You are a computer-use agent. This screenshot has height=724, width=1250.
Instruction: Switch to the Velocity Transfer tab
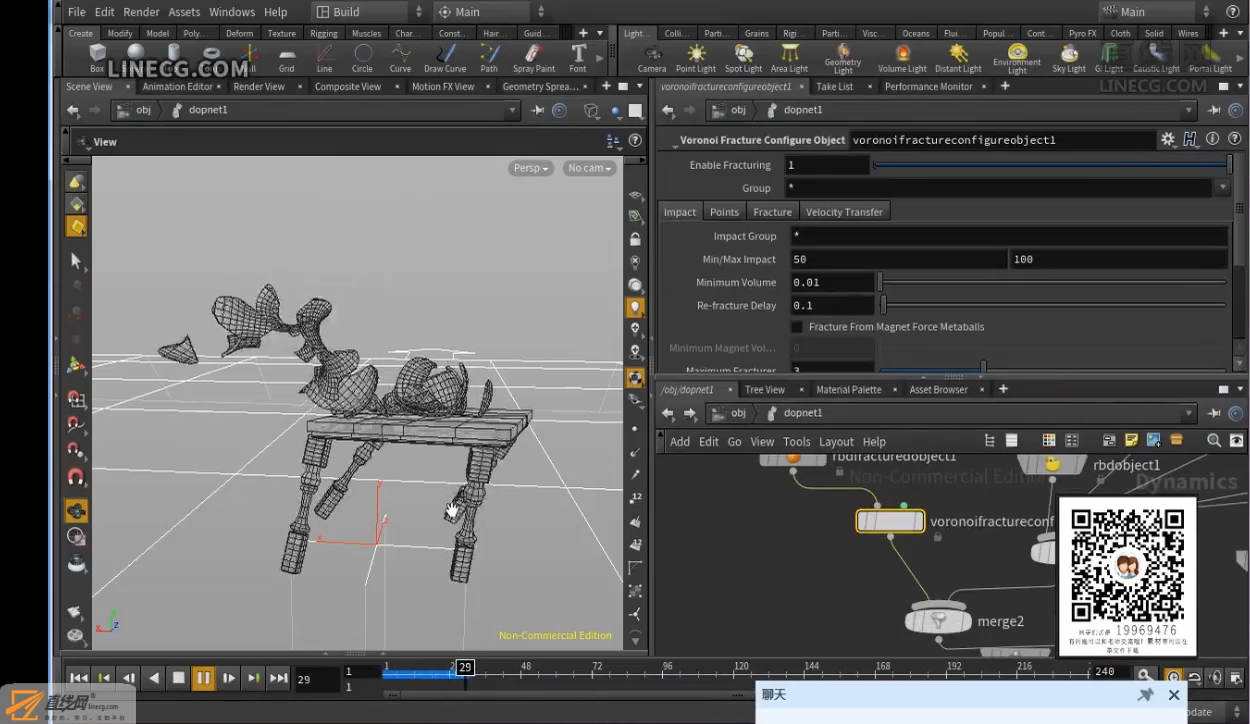click(x=844, y=212)
